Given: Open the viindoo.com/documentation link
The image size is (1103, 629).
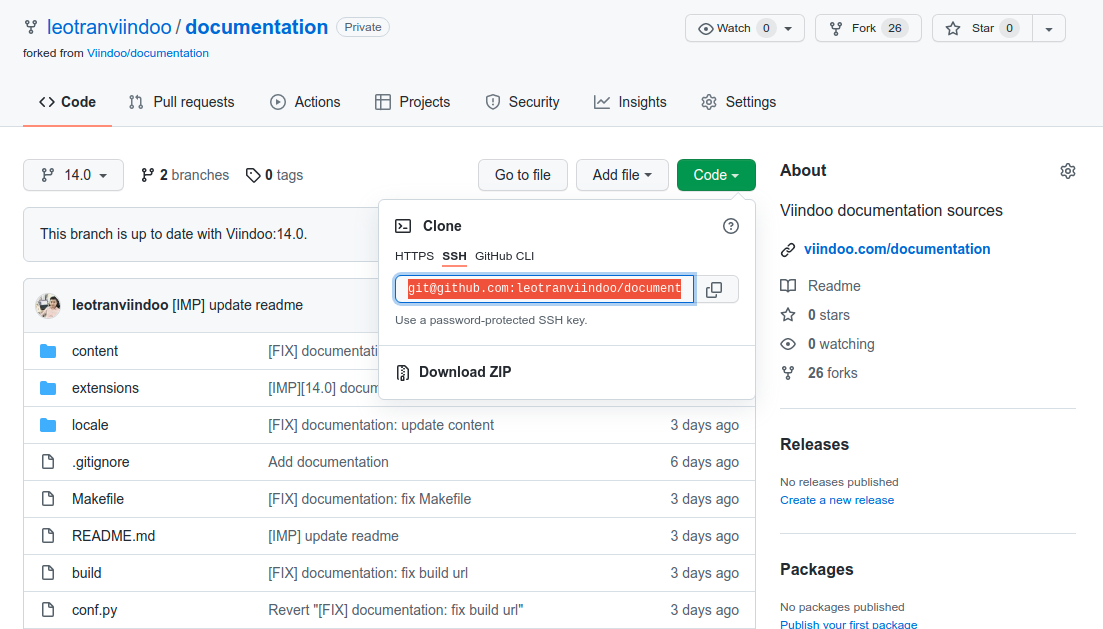Looking at the screenshot, I should point(896,249).
